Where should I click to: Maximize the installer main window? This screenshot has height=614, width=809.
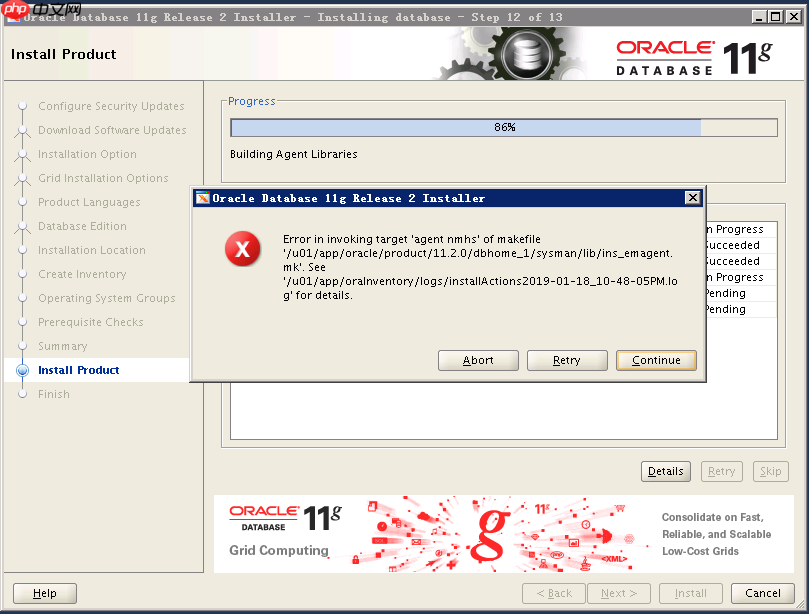(775, 17)
